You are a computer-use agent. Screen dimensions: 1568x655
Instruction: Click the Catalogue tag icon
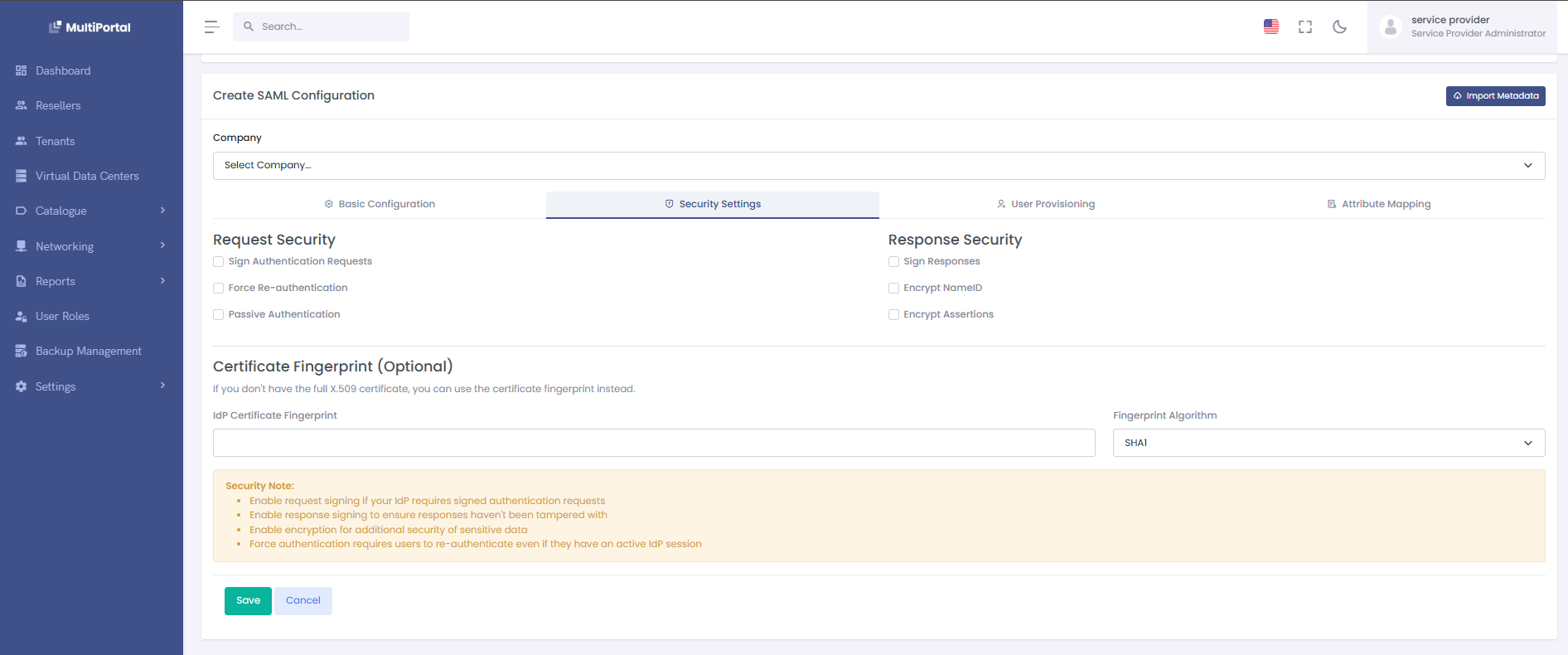click(x=22, y=211)
